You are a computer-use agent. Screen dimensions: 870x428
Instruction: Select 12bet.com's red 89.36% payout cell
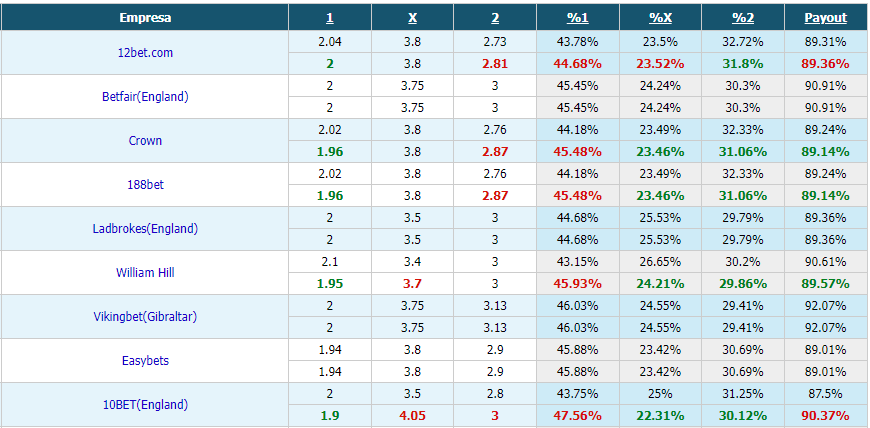click(826, 63)
